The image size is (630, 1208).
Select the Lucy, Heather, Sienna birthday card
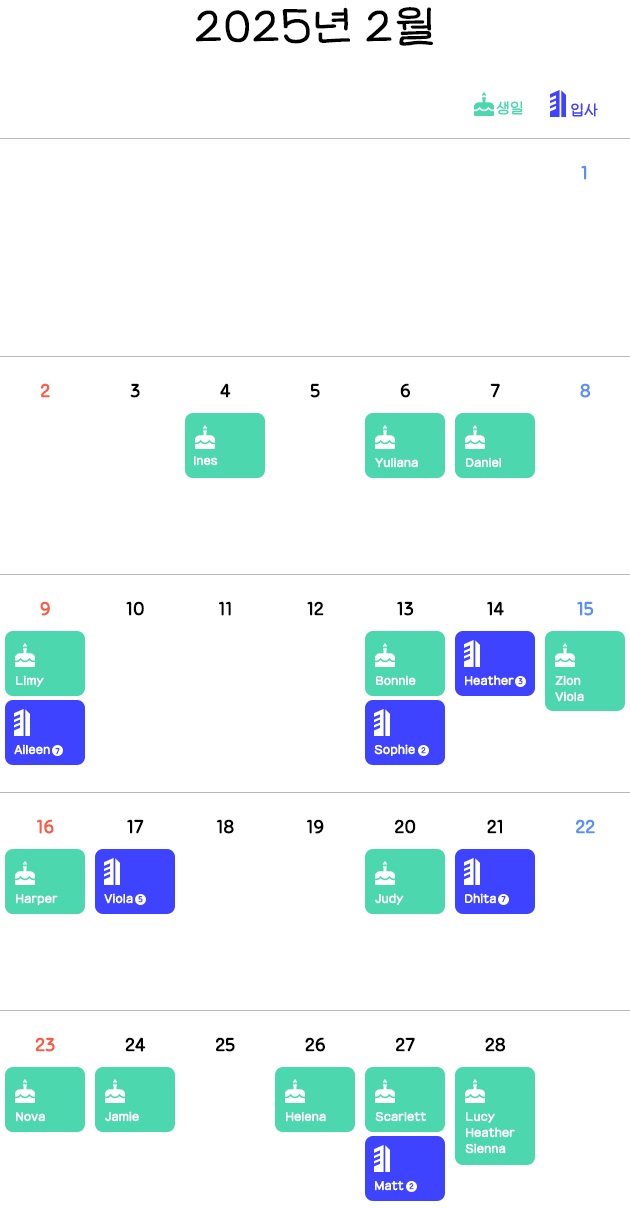pyautogui.click(x=495, y=1116)
